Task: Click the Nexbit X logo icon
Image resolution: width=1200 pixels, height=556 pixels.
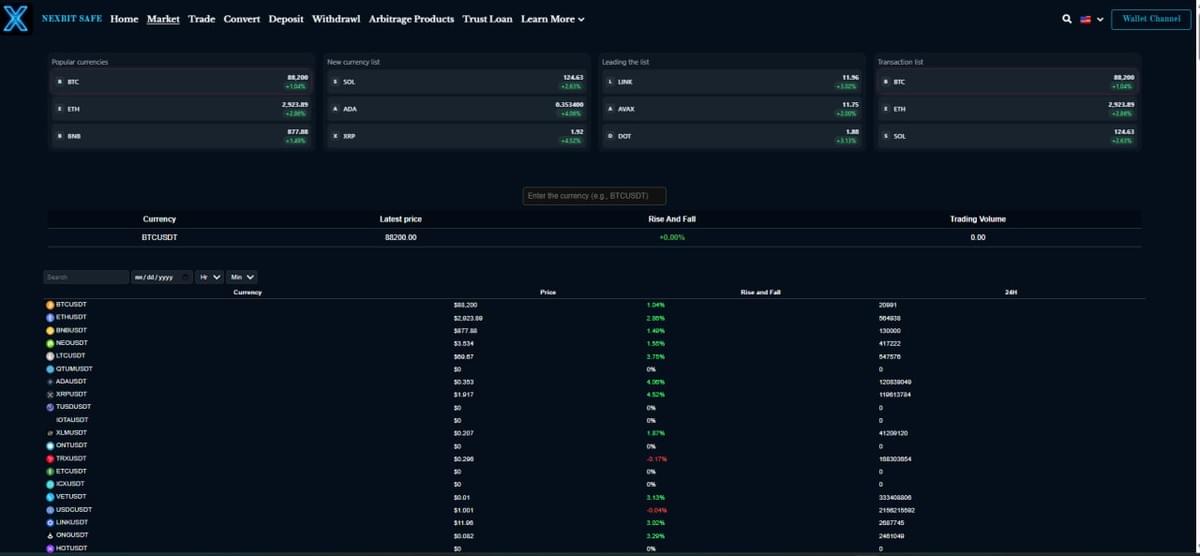Action: tap(16, 19)
